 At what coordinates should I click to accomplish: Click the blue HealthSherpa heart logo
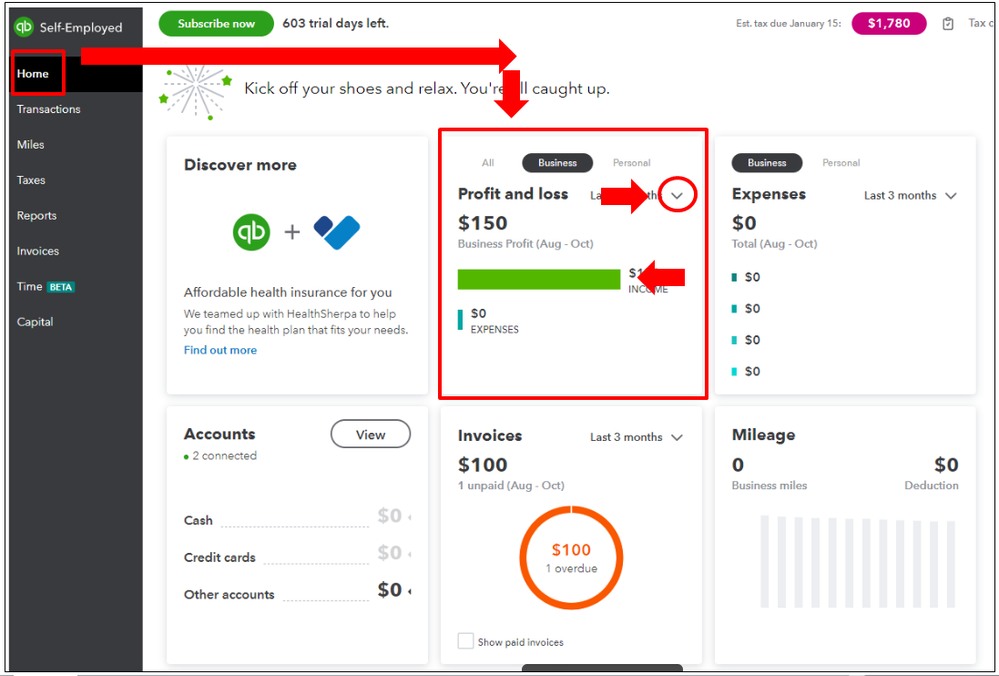coord(336,232)
